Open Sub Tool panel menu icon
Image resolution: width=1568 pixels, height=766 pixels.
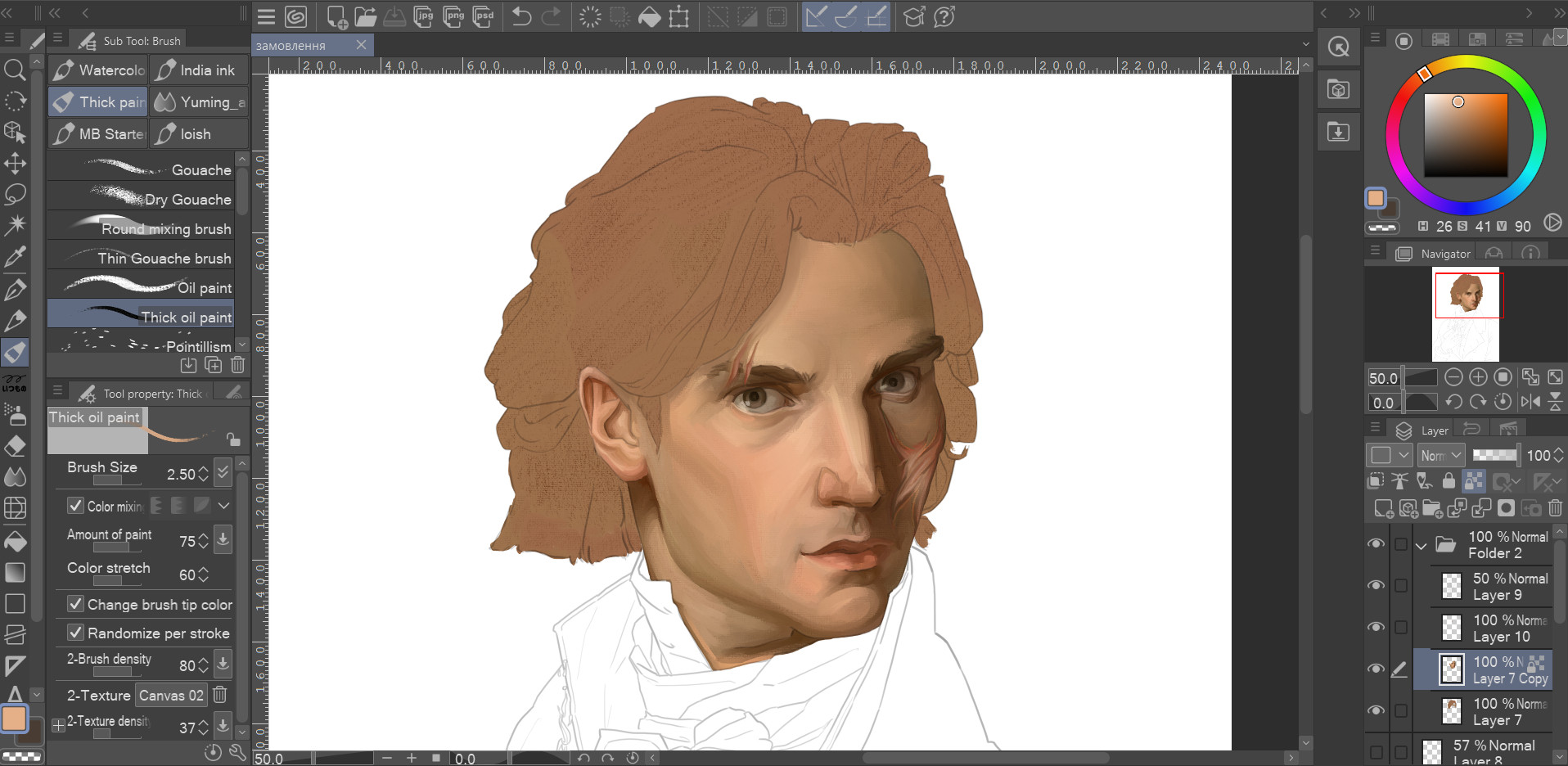coord(57,38)
